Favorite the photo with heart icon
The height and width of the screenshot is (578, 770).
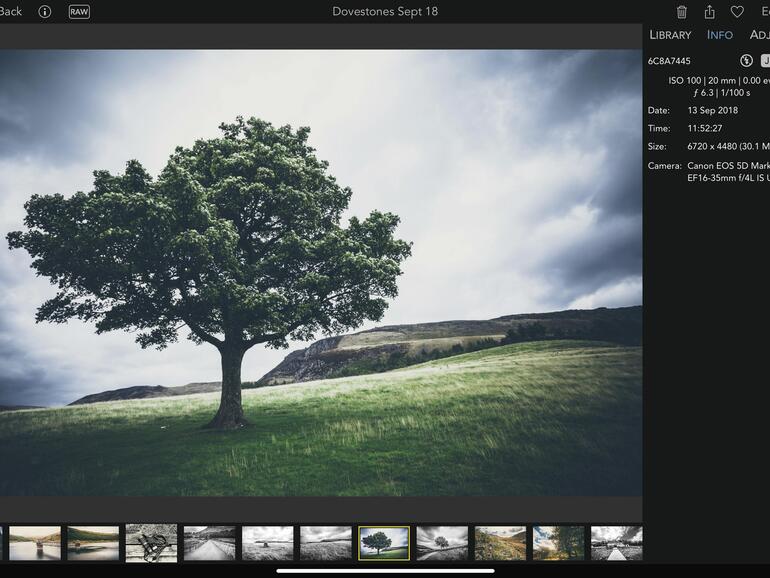click(737, 12)
